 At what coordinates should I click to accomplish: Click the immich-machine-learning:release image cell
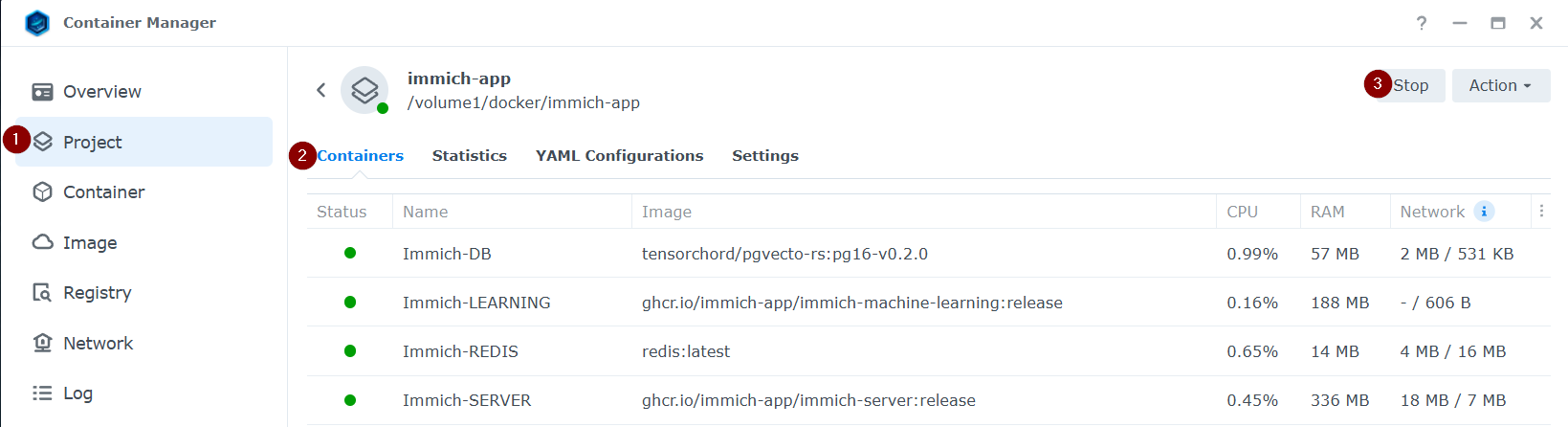852,303
